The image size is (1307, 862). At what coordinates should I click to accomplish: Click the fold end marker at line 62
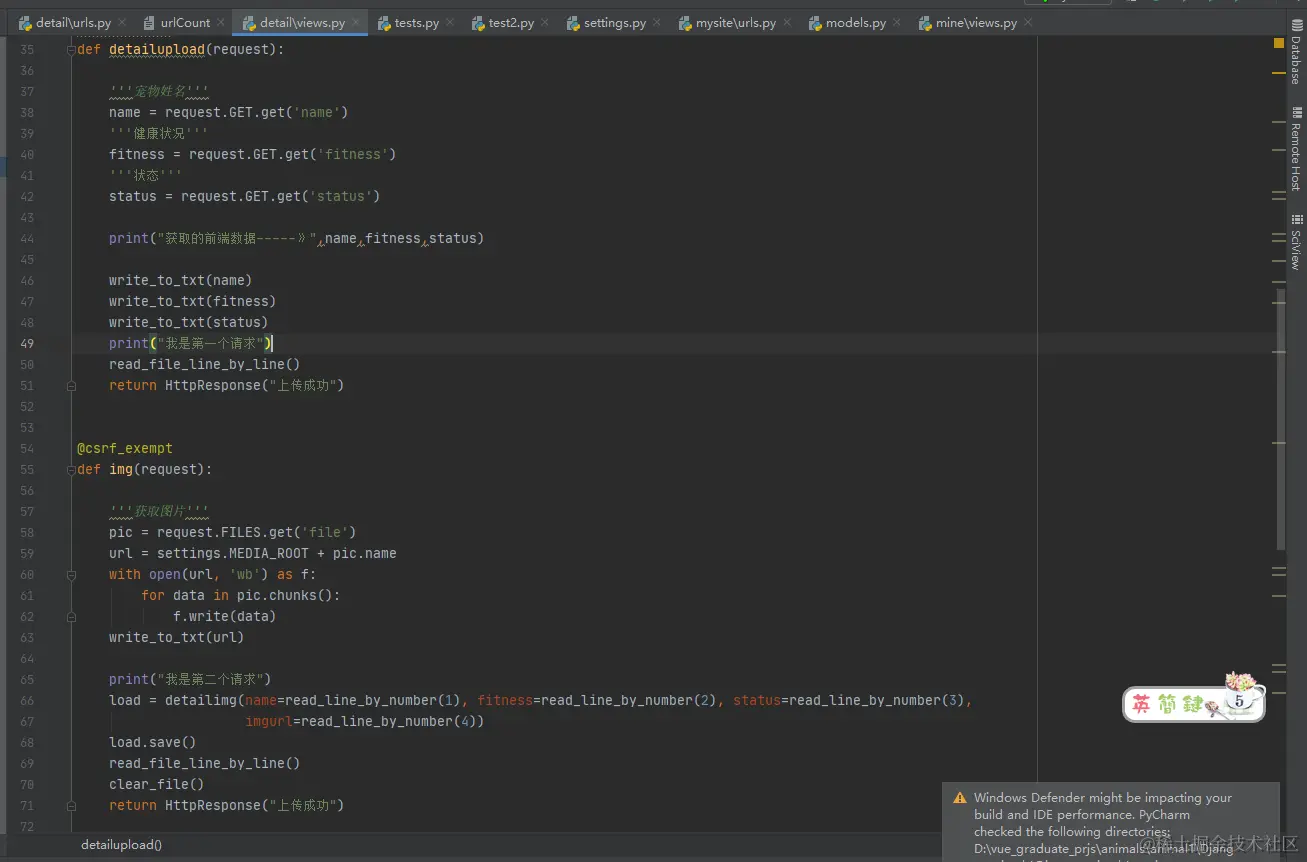[72, 616]
